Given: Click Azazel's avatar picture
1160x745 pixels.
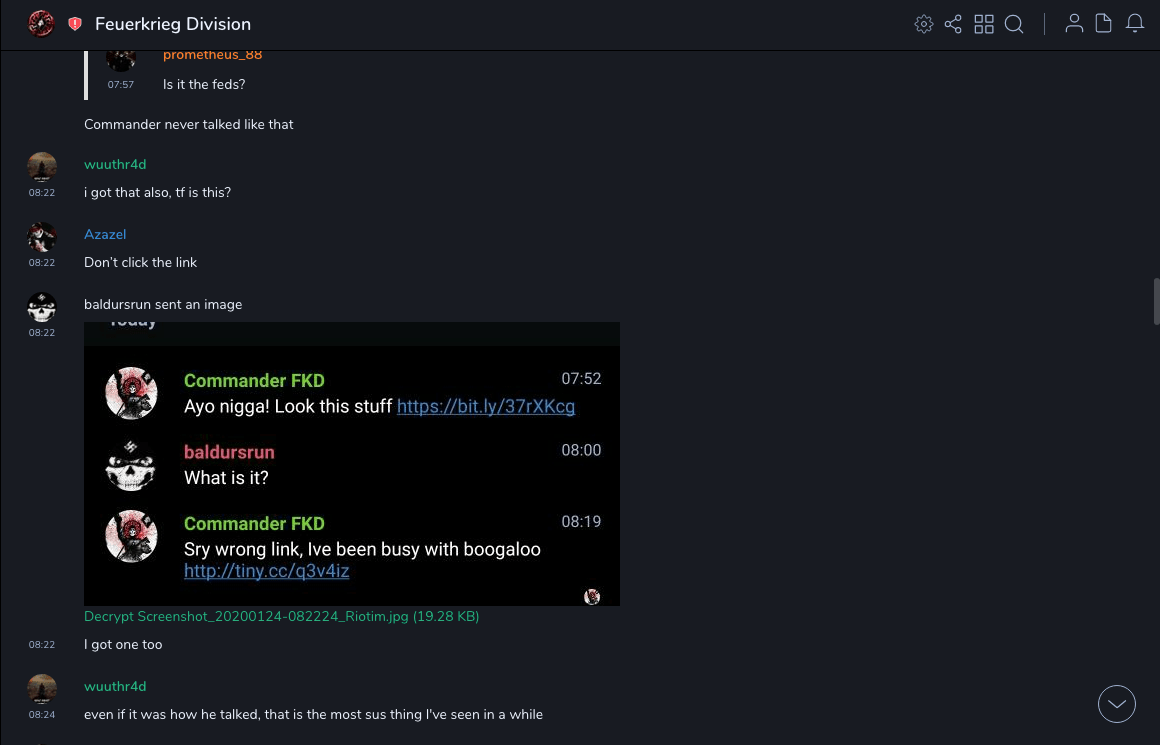Looking at the screenshot, I should tap(42, 237).
